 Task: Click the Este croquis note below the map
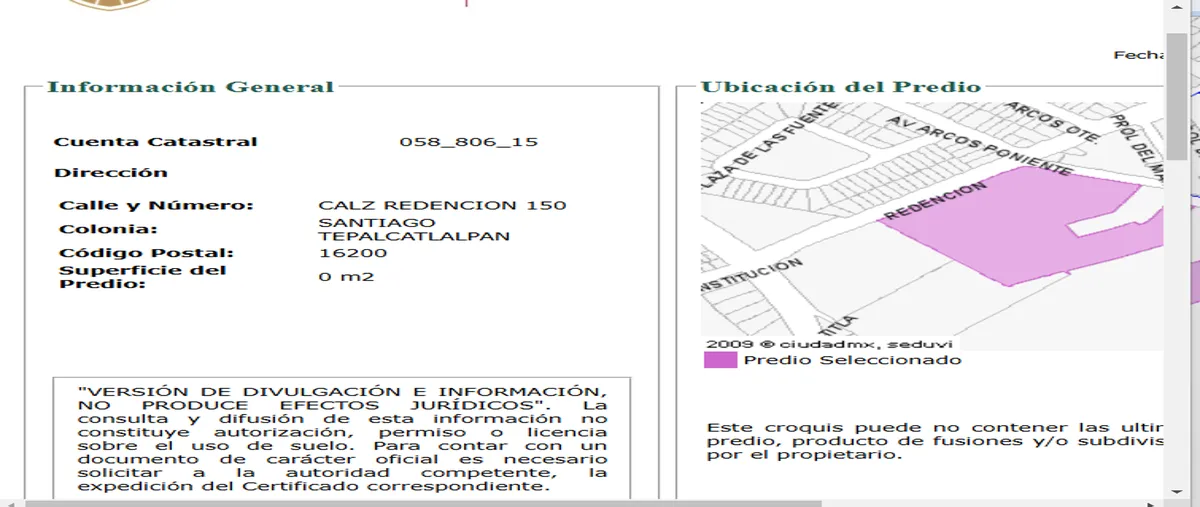tap(935, 441)
